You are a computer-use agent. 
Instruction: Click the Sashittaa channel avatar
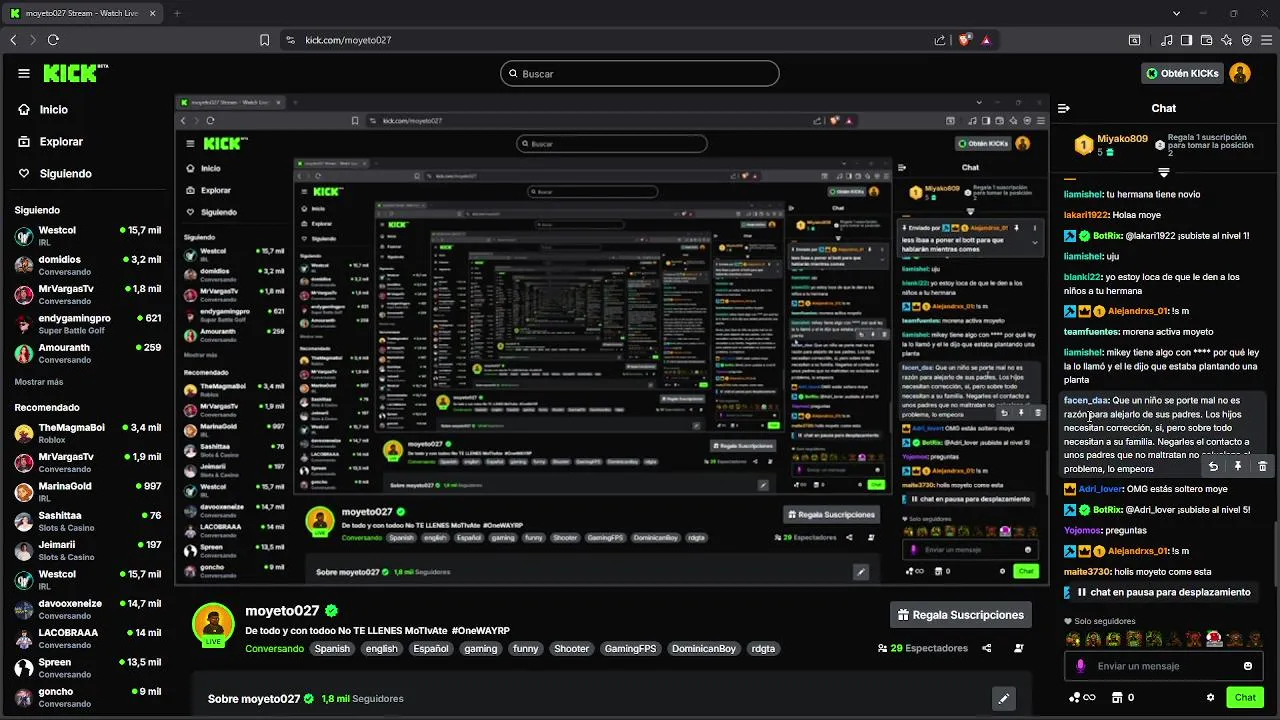[x=23, y=522]
